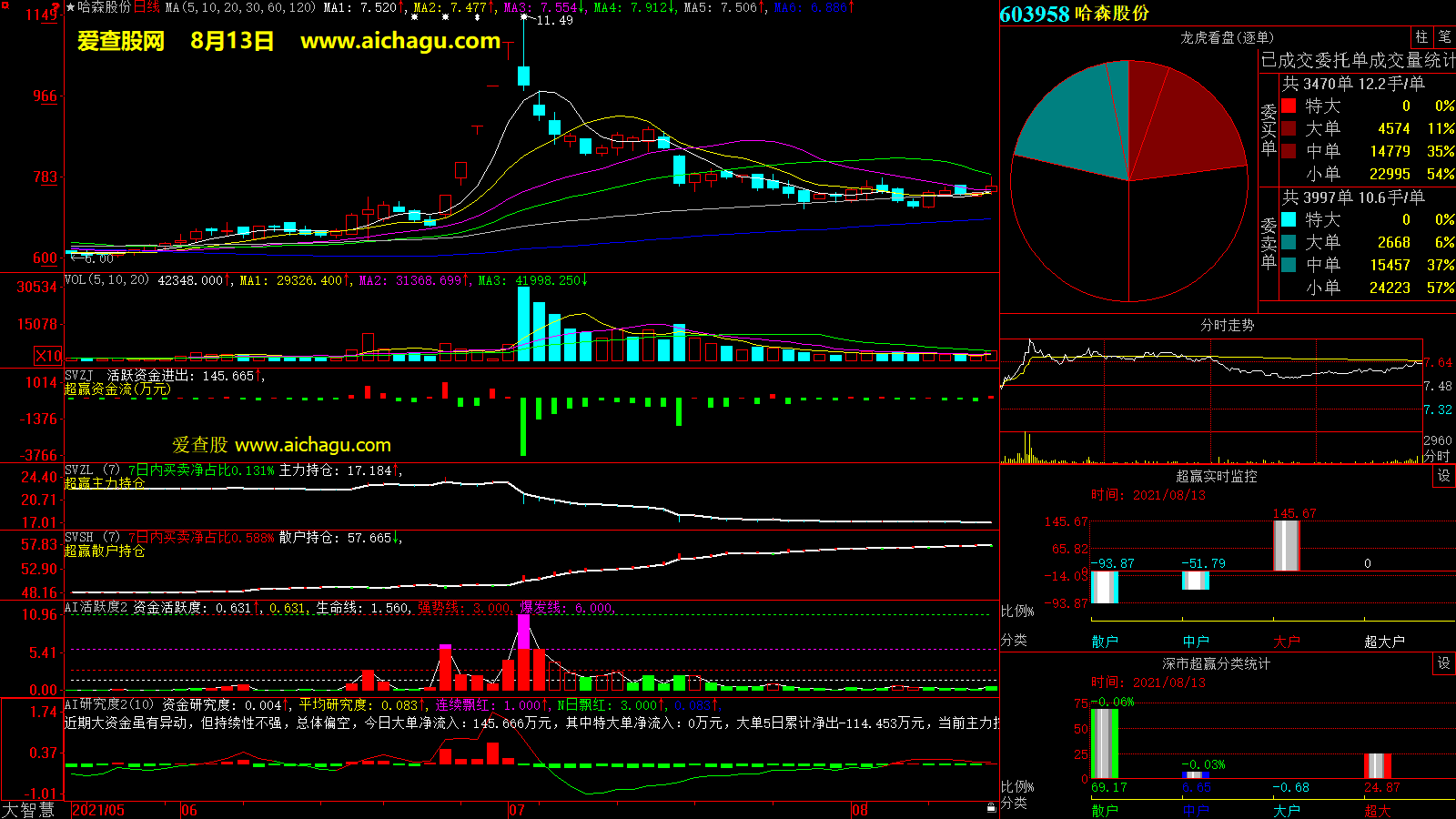The image size is (1456, 819).
Task: Click the 分时走势 panel title
Action: point(1227,325)
